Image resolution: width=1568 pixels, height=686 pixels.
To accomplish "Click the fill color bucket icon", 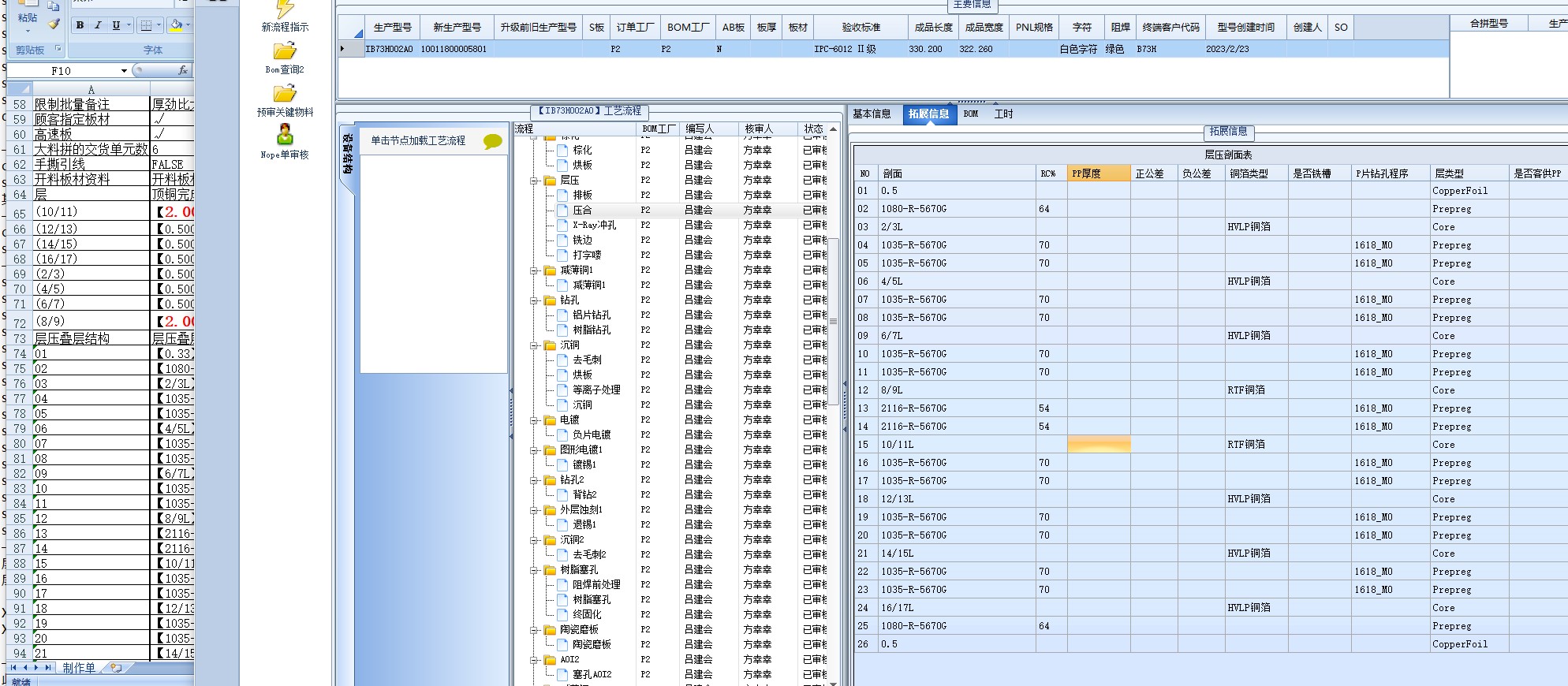I will coord(176,25).
